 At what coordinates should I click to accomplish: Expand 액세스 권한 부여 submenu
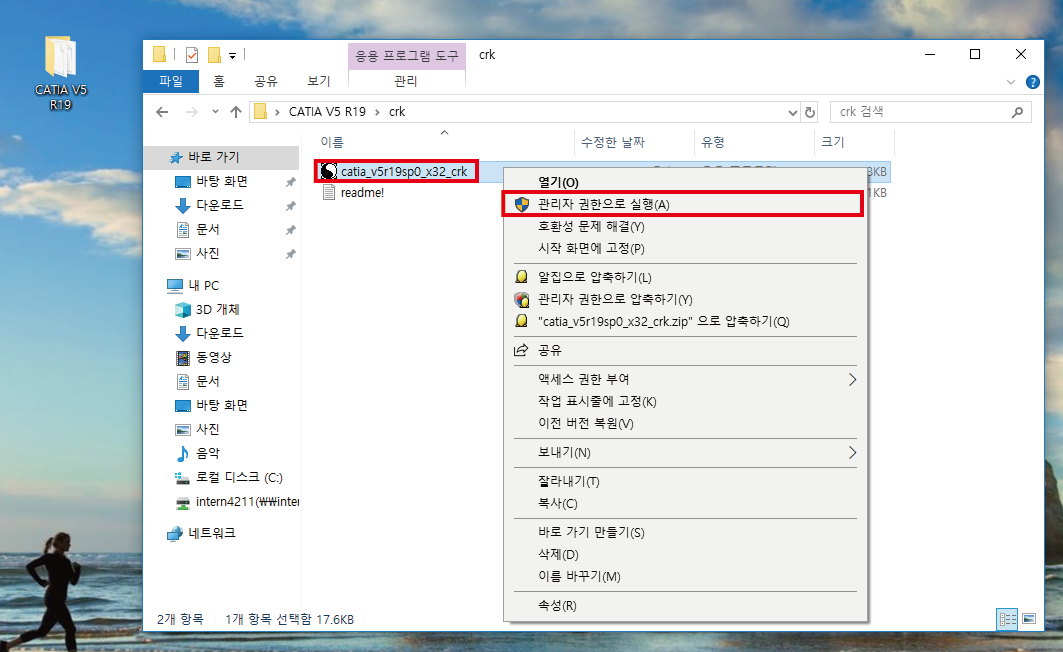coord(685,379)
